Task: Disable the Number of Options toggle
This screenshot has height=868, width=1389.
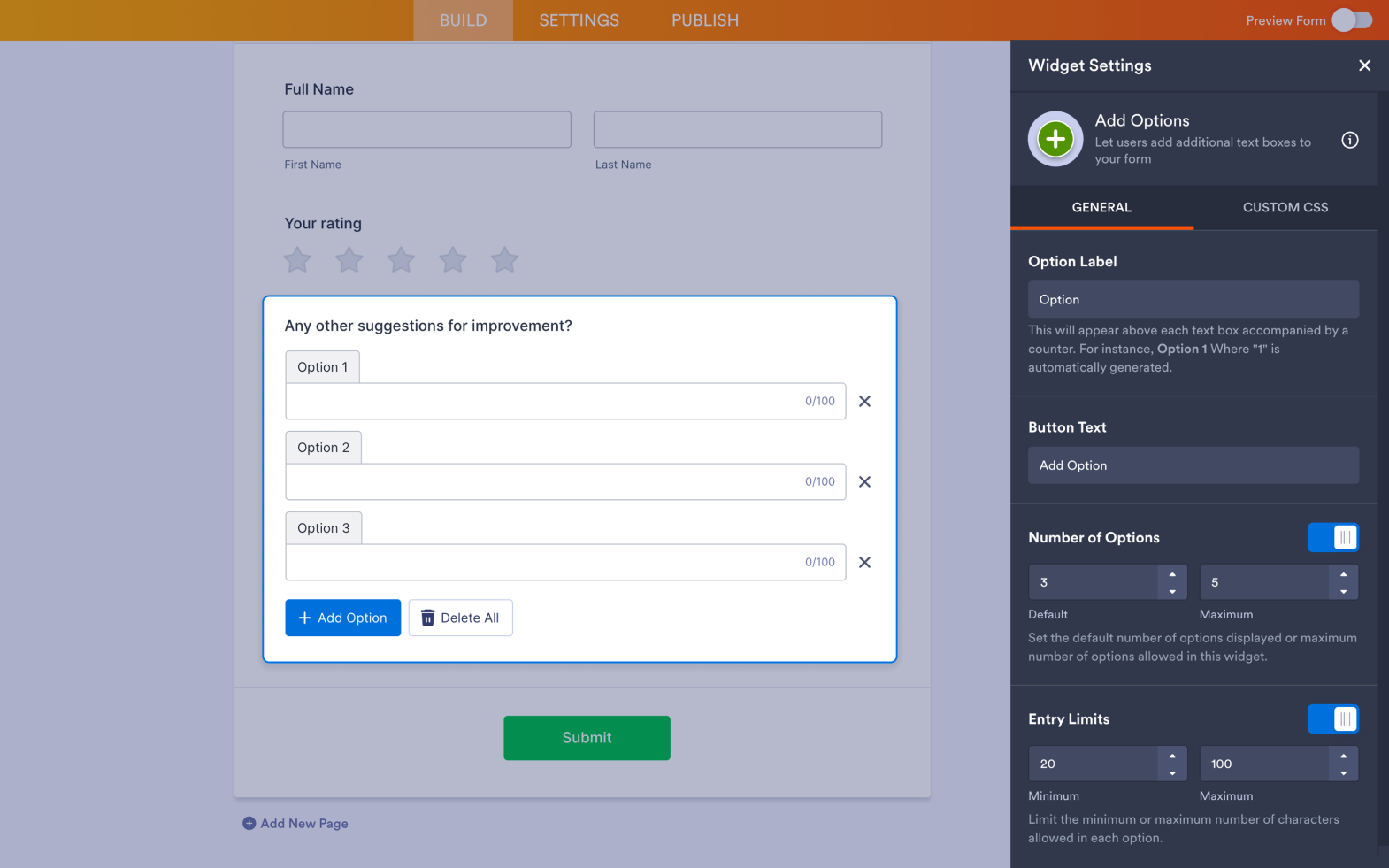Action: pos(1333,537)
